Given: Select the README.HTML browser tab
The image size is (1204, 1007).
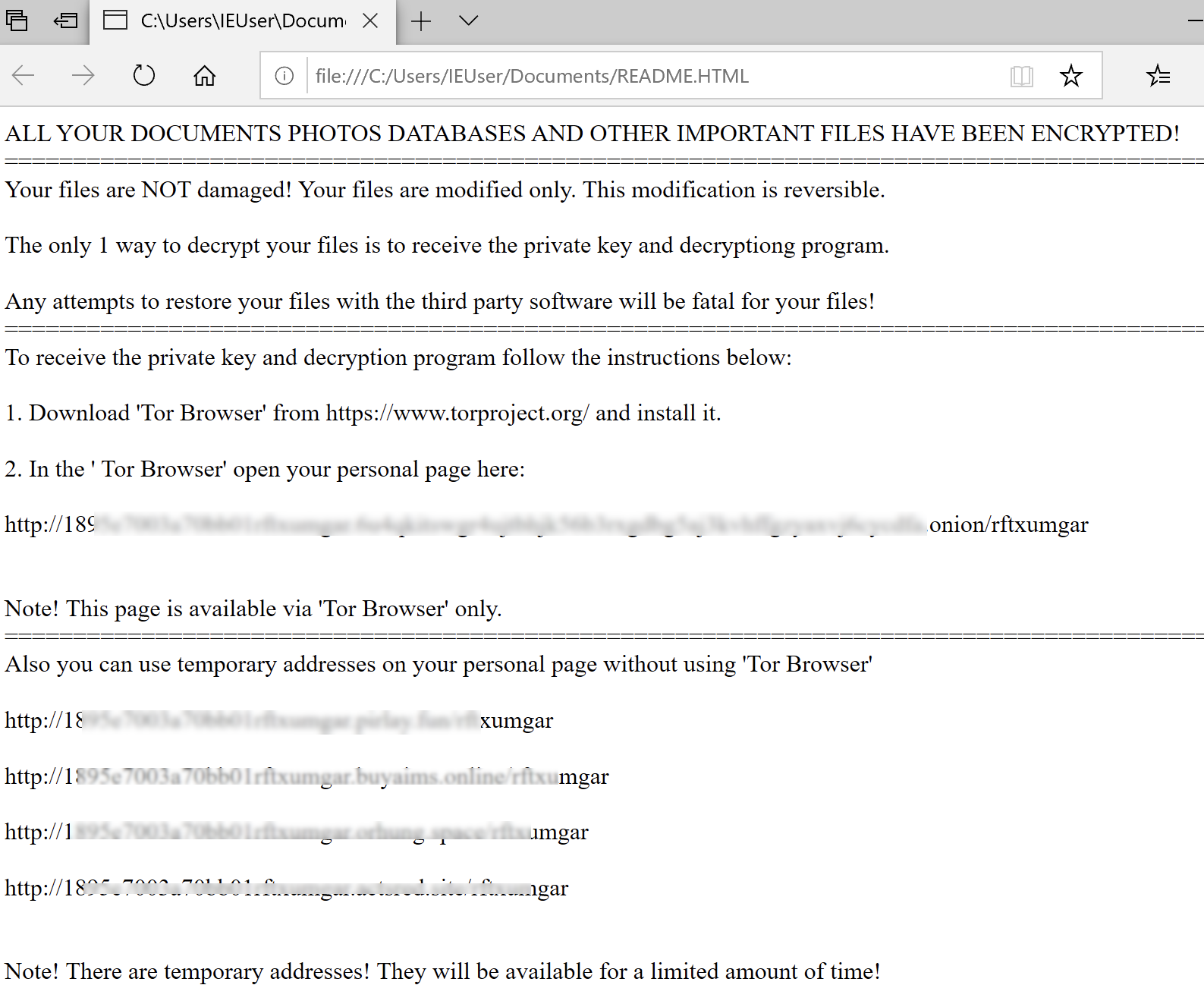Looking at the screenshot, I should [x=243, y=21].
